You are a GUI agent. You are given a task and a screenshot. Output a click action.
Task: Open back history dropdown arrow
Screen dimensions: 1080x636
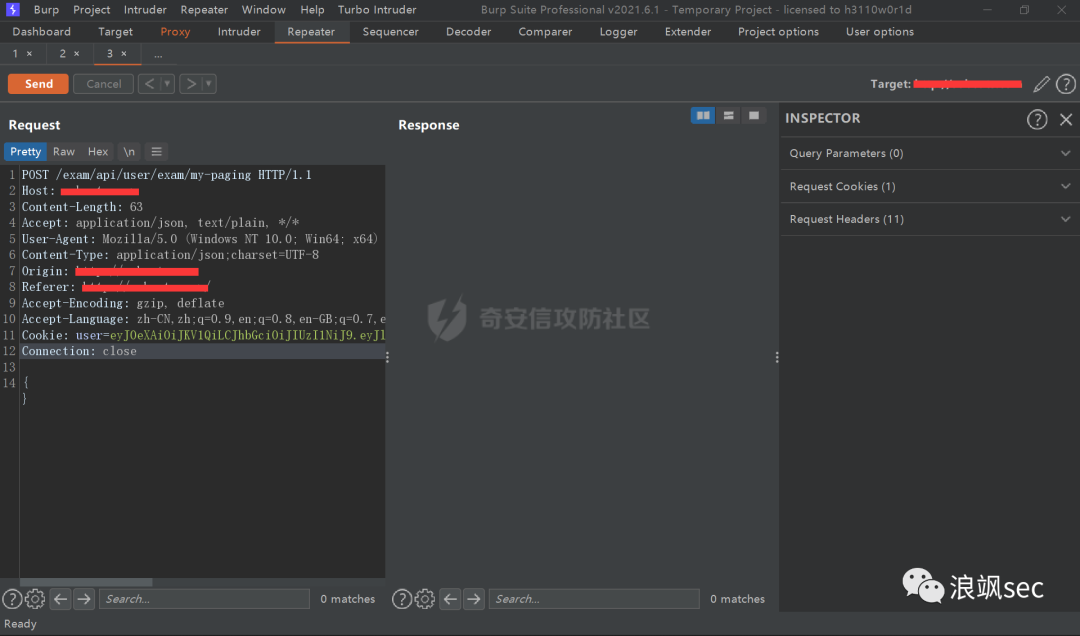pos(167,84)
